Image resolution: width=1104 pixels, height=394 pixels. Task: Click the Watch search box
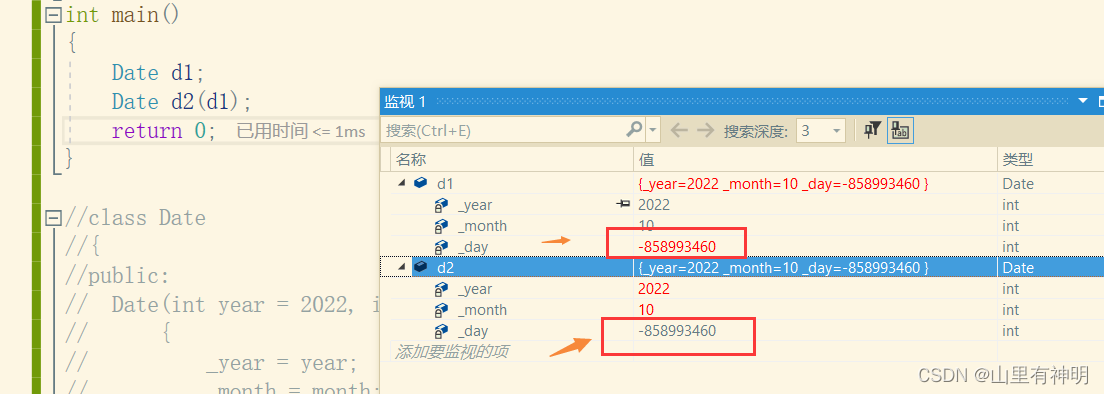[504, 130]
